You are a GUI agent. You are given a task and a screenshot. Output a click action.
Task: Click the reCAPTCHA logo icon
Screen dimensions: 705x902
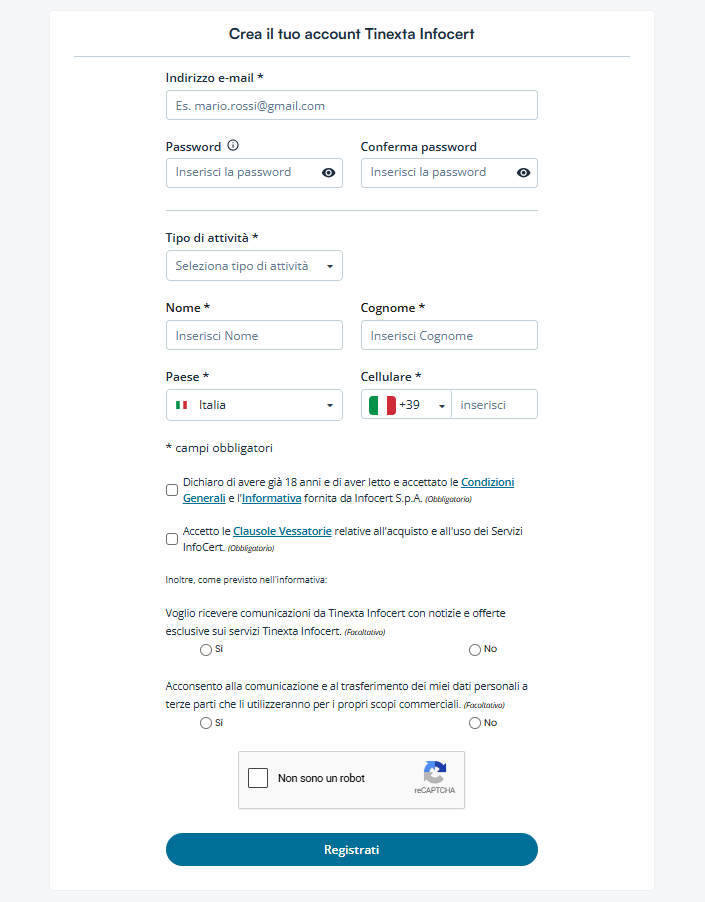coord(435,772)
